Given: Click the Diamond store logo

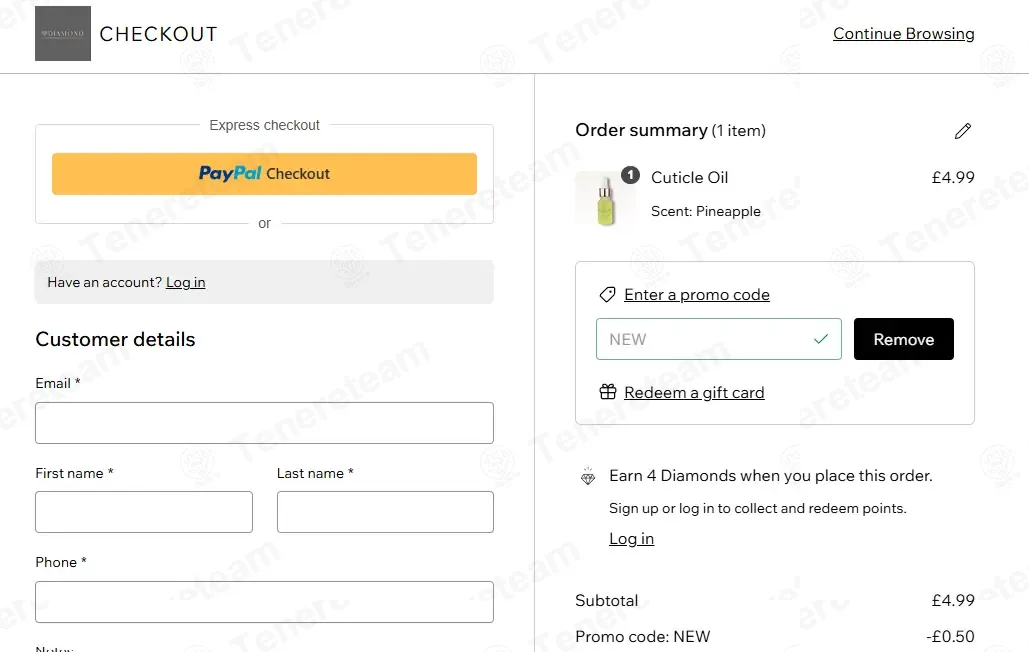Looking at the screenshot, I should click(x=63, y=33).
